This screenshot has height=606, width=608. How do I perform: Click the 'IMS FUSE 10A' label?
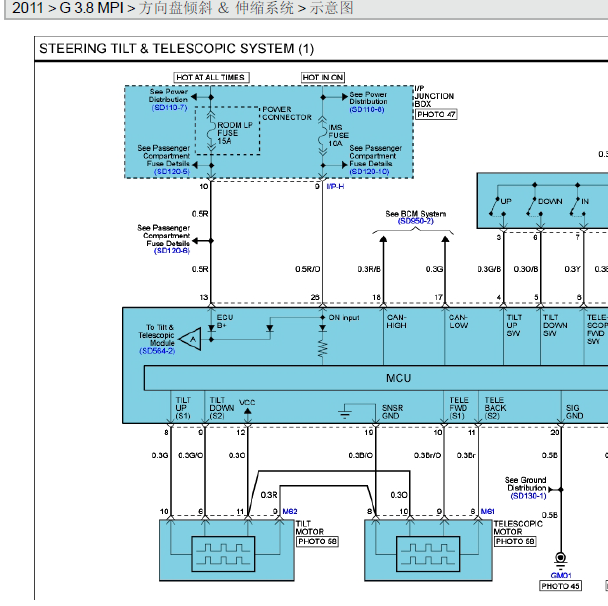[338, 135]
